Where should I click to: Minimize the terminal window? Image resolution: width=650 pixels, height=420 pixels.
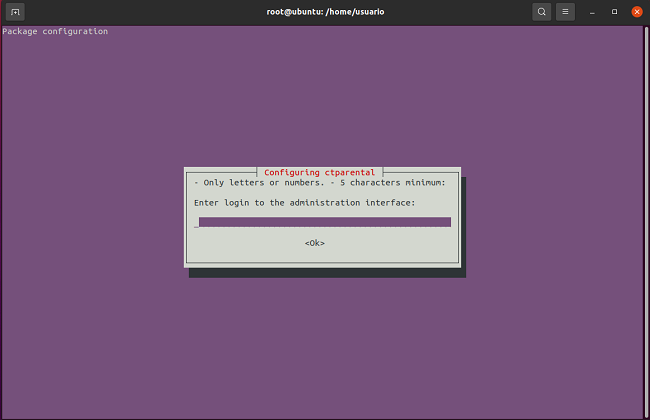(x=592, y=12)
